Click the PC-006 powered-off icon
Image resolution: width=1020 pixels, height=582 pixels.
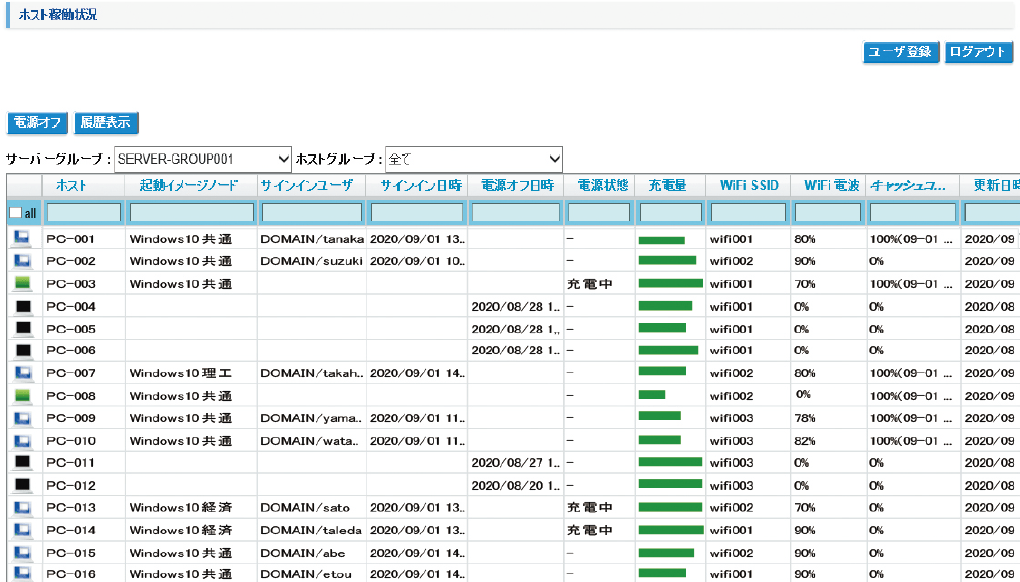(x=23, y=351)
